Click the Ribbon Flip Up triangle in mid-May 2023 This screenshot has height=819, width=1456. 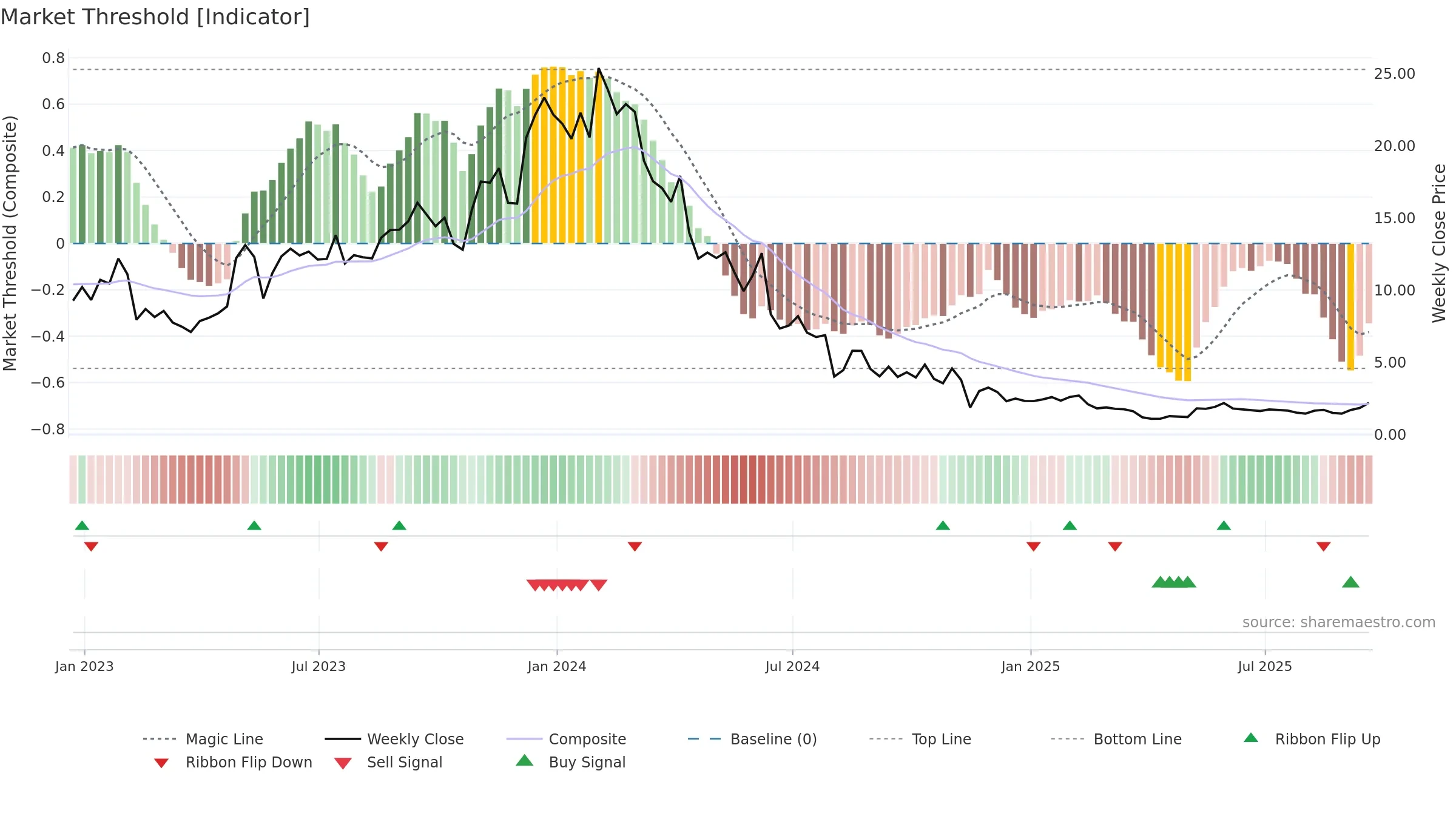(254, 525)
